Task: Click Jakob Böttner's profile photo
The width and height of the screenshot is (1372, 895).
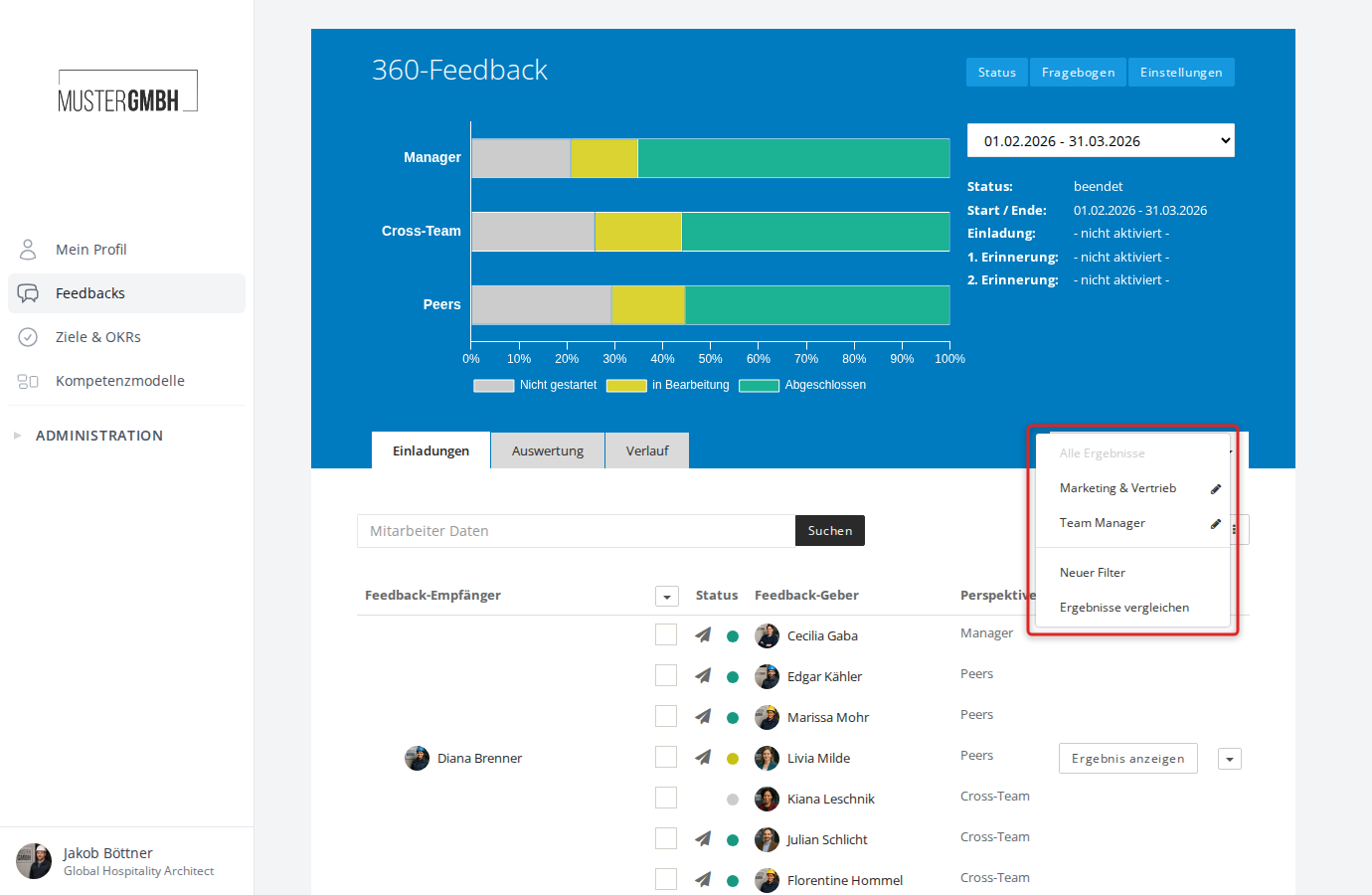Action: tap(34, 861)
